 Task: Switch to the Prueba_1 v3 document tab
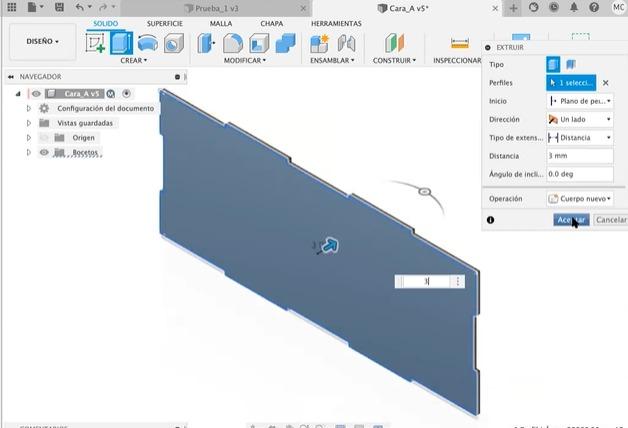pyautogui.click(x=217, y=8)
